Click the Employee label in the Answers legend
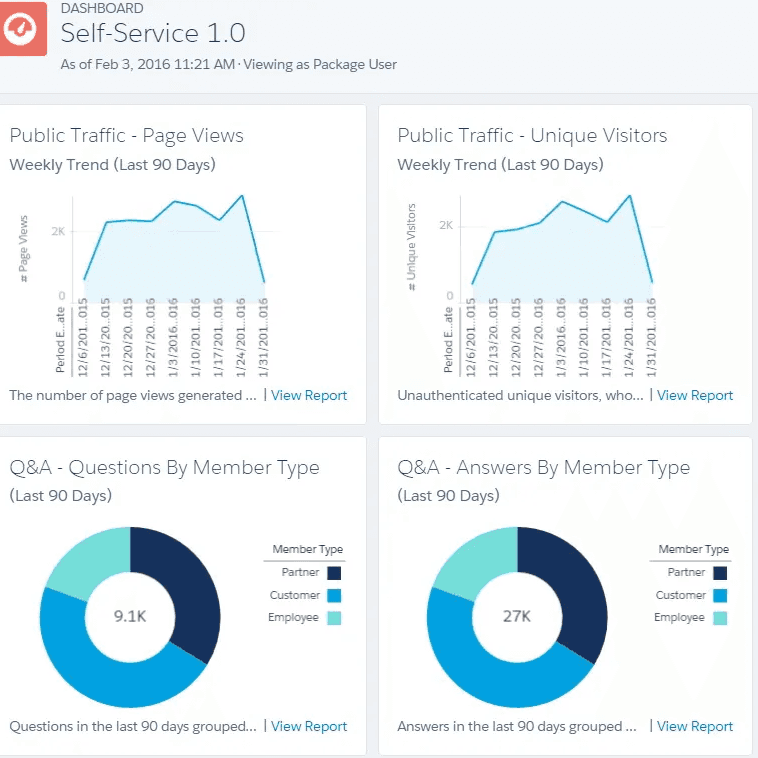 [x=679, y=618]
